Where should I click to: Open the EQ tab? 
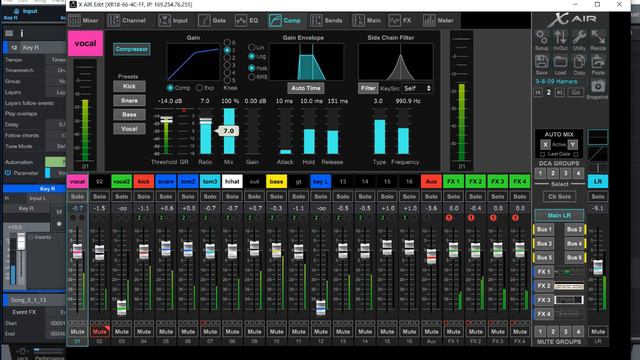[x=247, y=20]
